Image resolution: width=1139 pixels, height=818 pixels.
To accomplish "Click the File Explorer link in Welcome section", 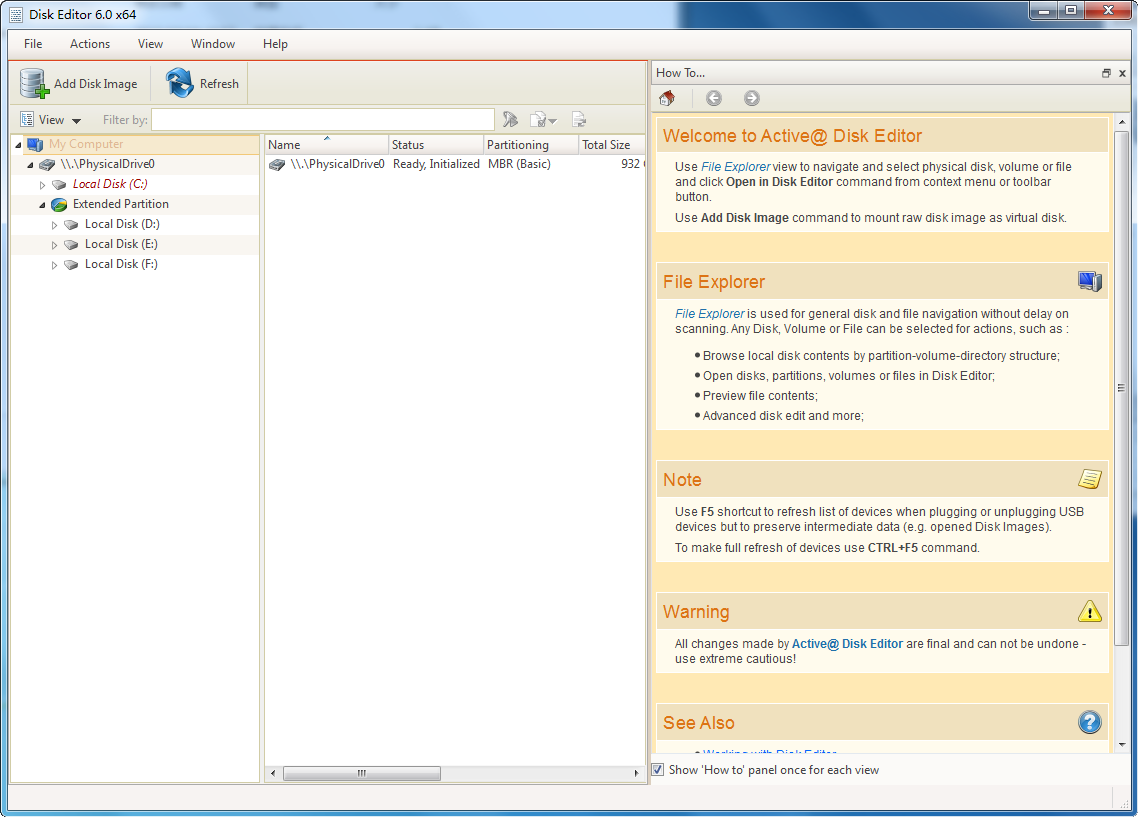I will pyautogui.click(x=735, y=167).
